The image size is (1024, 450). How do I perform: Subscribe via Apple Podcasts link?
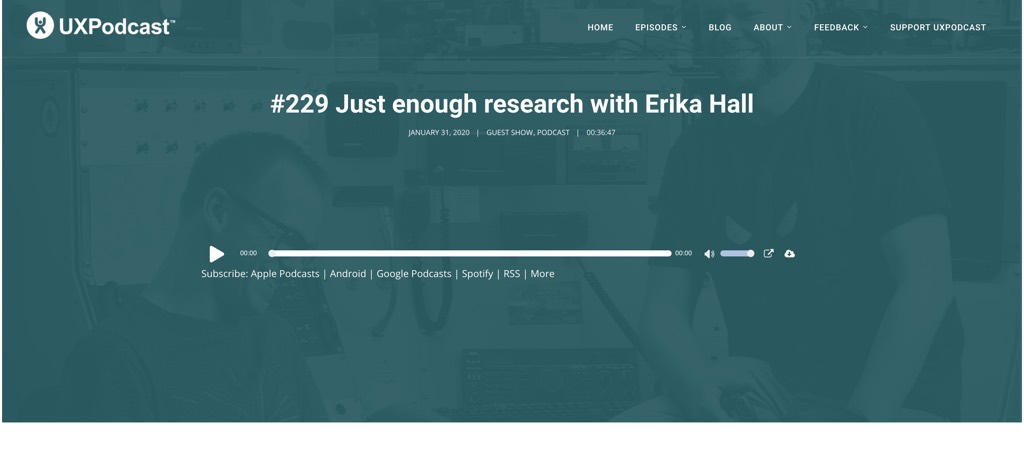pyautogui.click(x=285, y=274)
